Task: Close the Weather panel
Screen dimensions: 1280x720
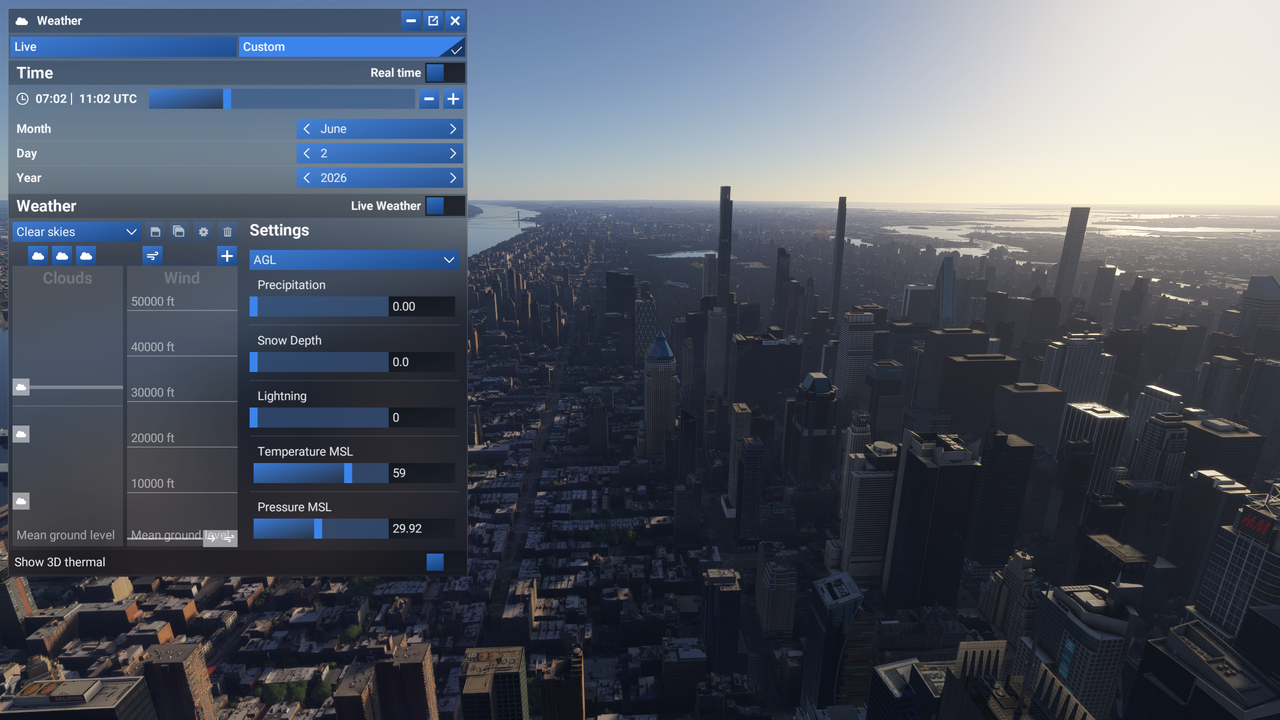Action: 455,21
